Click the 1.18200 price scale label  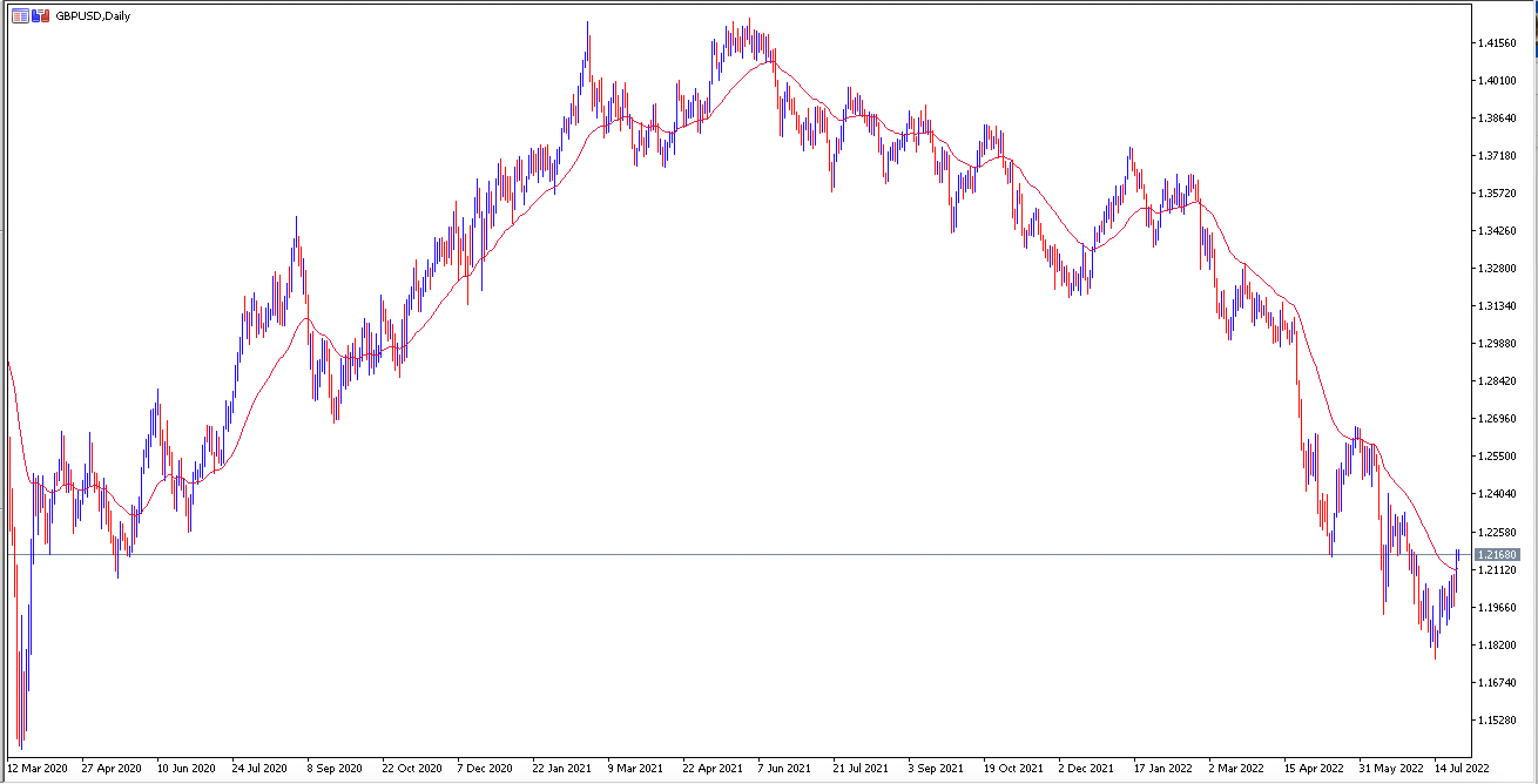pos(1496,646)
